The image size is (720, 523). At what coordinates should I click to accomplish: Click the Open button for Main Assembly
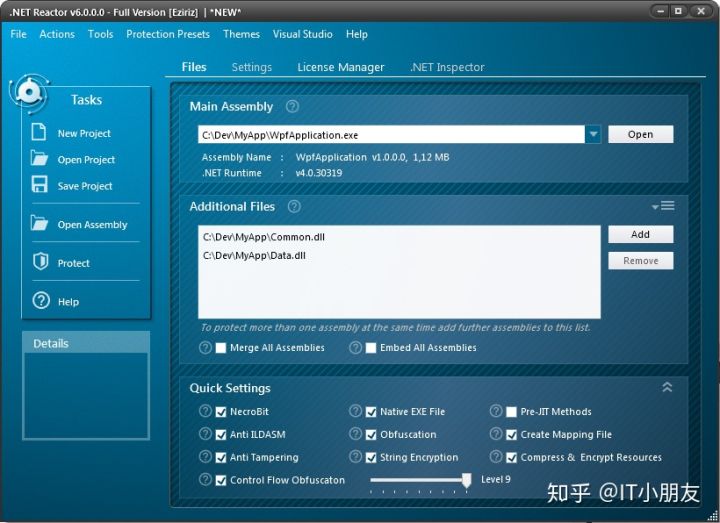click(641, 134)
